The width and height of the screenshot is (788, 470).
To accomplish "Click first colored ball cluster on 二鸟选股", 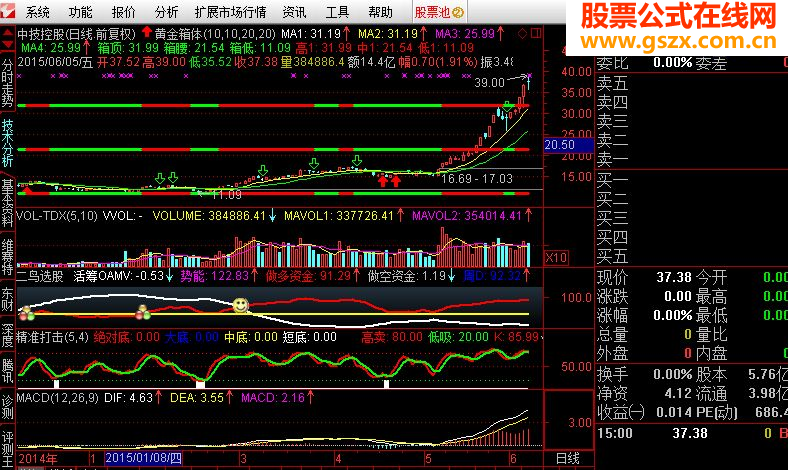I will (26, 313).
